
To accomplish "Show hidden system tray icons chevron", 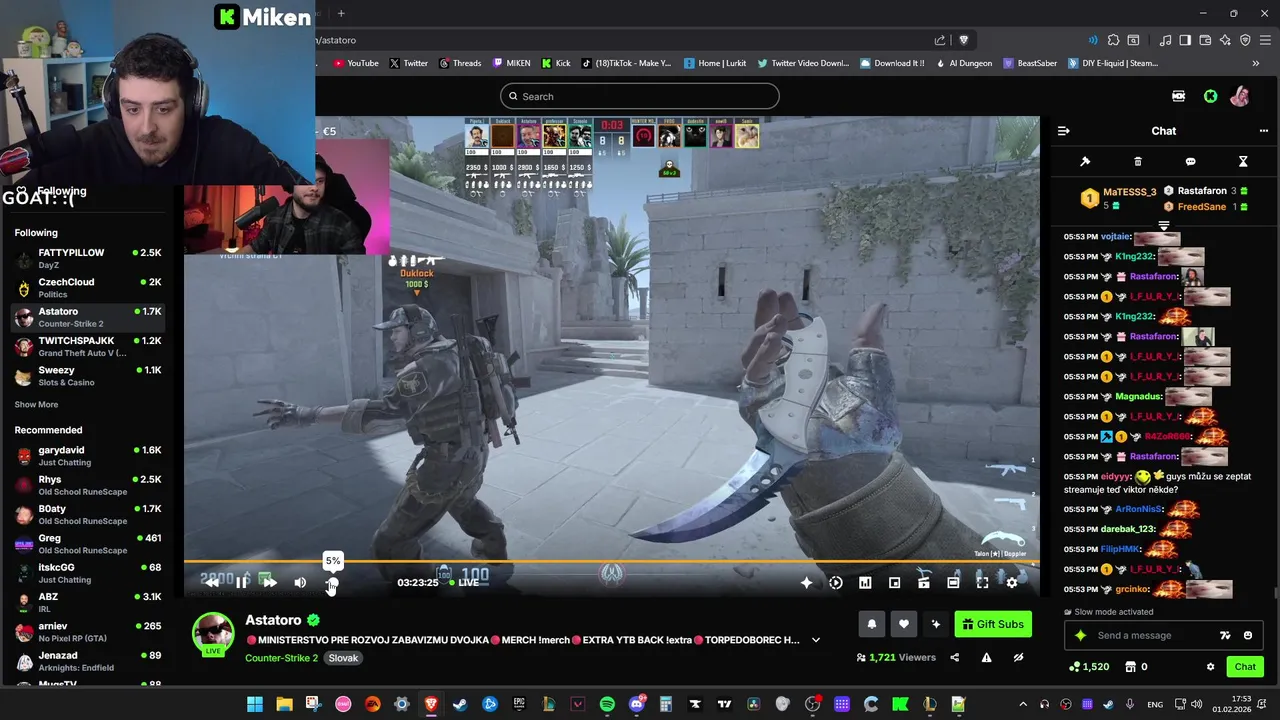I will coord(1023,704).
